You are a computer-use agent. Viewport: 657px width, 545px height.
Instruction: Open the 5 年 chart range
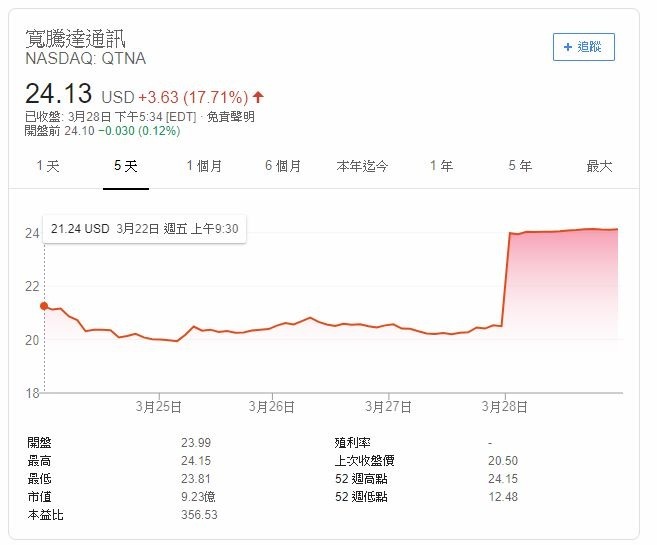pos(520,166)
